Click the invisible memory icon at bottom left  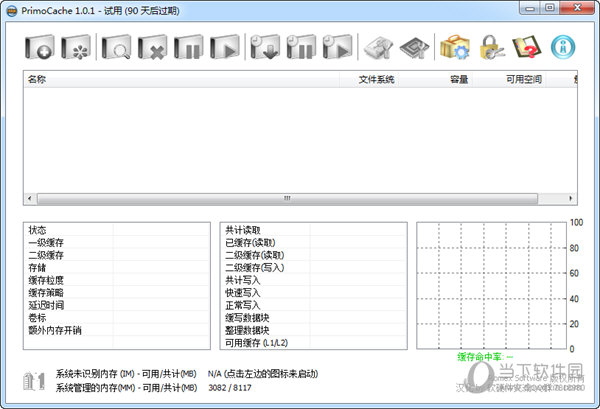click(x=34, y=381)
